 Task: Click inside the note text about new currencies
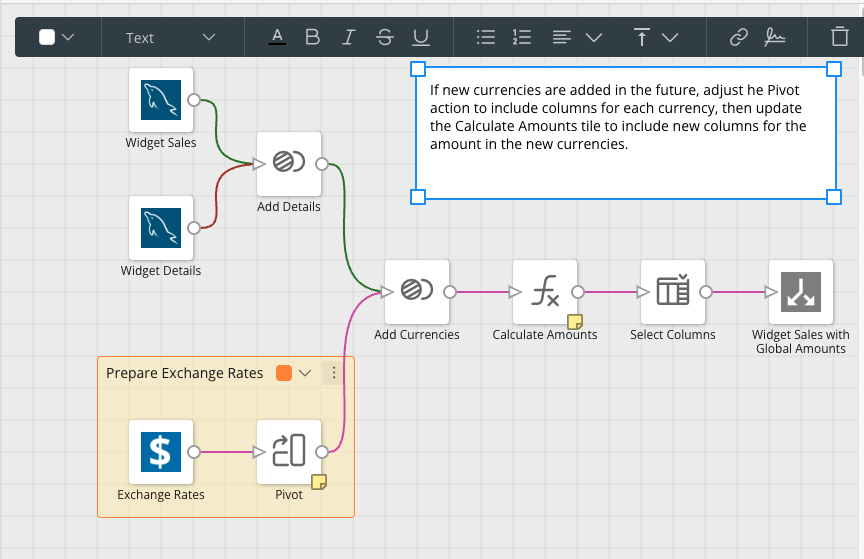click(x=618, y=117)
